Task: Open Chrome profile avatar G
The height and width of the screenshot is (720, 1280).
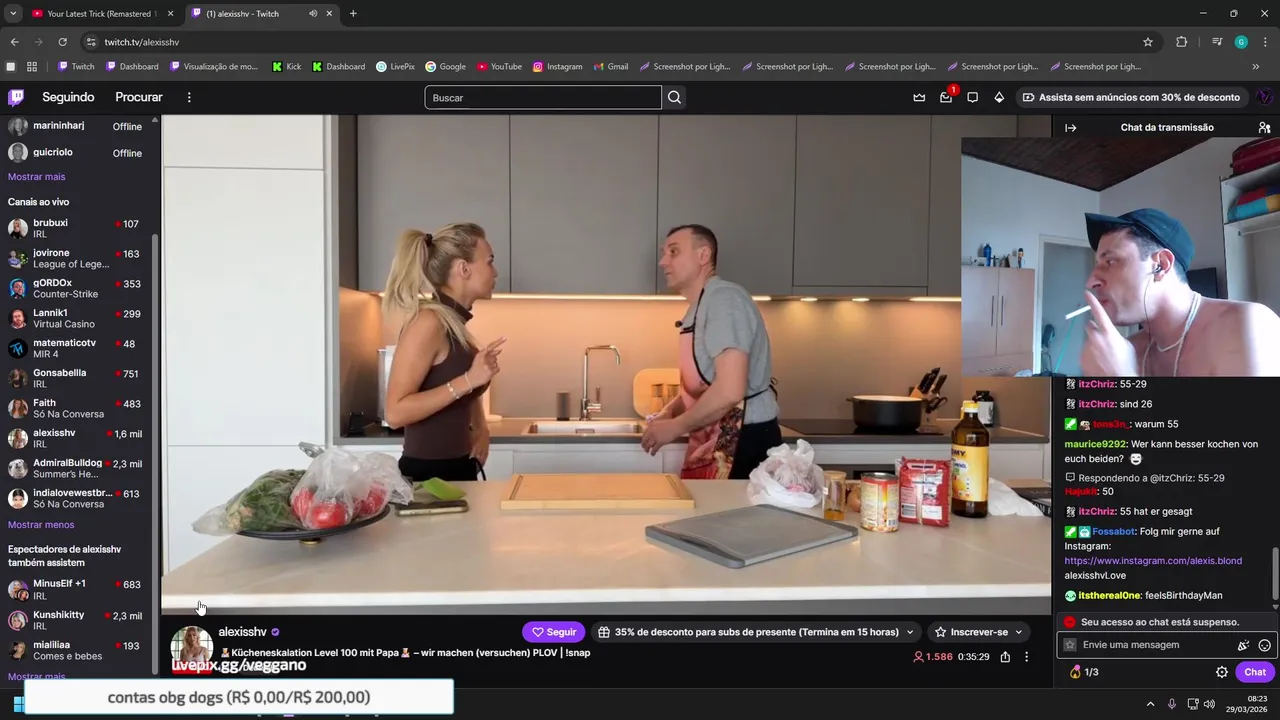Action: coord(1241,42)
